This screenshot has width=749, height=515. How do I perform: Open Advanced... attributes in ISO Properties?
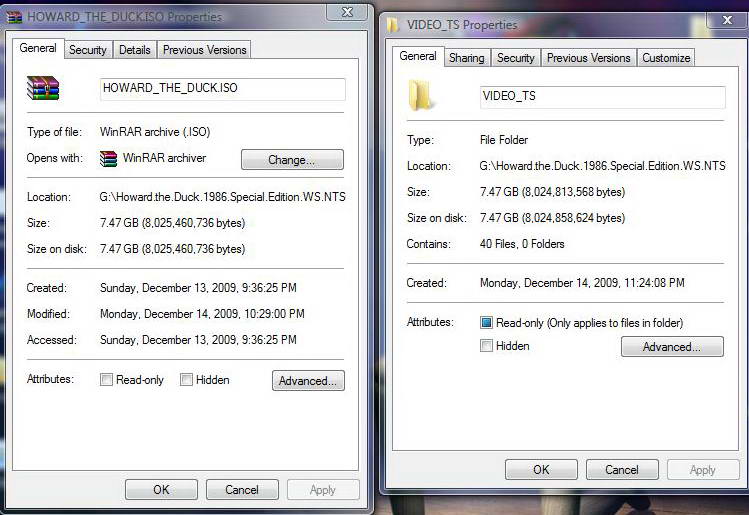(308, 381)
